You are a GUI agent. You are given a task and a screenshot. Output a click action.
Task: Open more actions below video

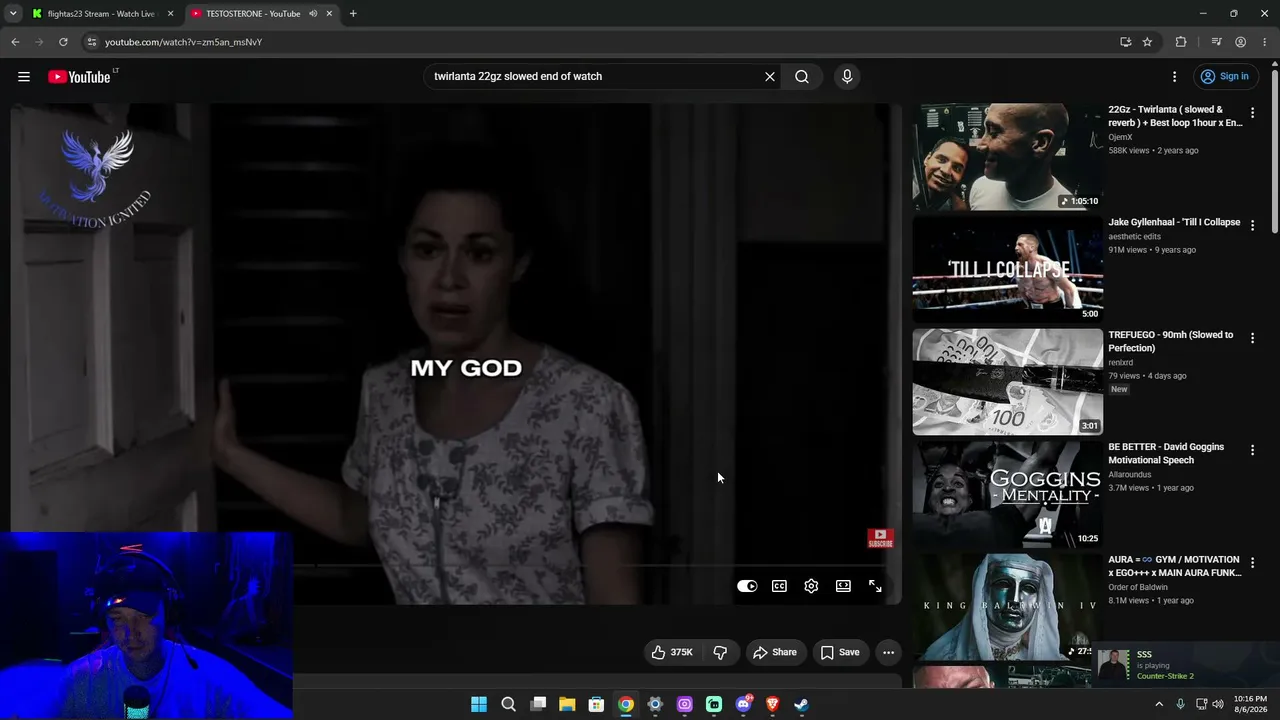(888, 652)
